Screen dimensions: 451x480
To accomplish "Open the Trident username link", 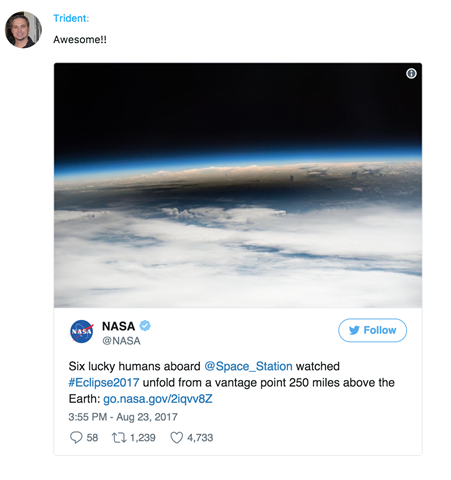I will (71, 18).
